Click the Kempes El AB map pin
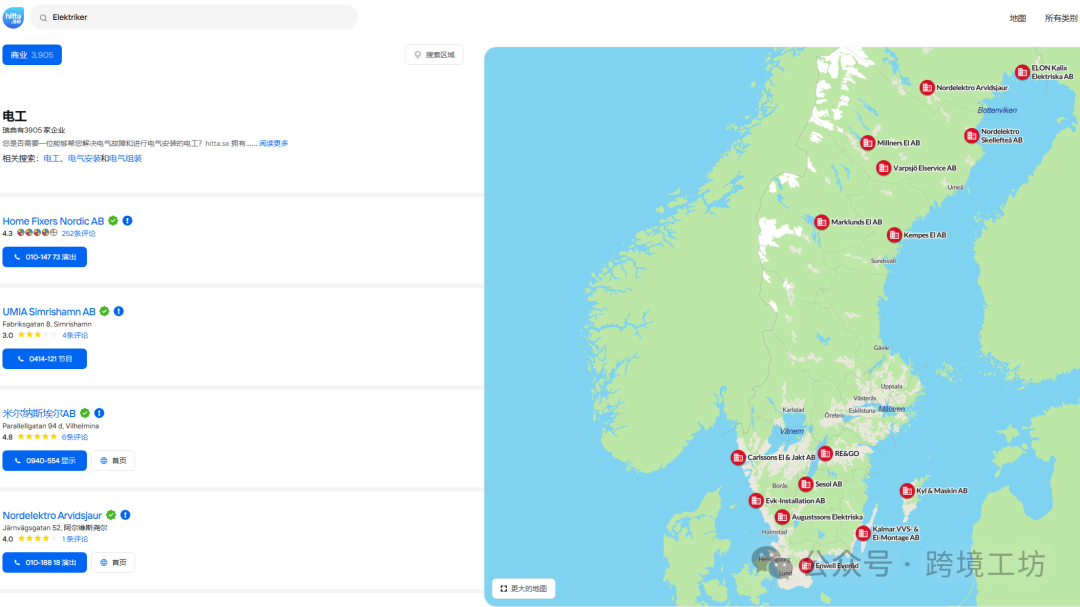 [x=894, y=235]
